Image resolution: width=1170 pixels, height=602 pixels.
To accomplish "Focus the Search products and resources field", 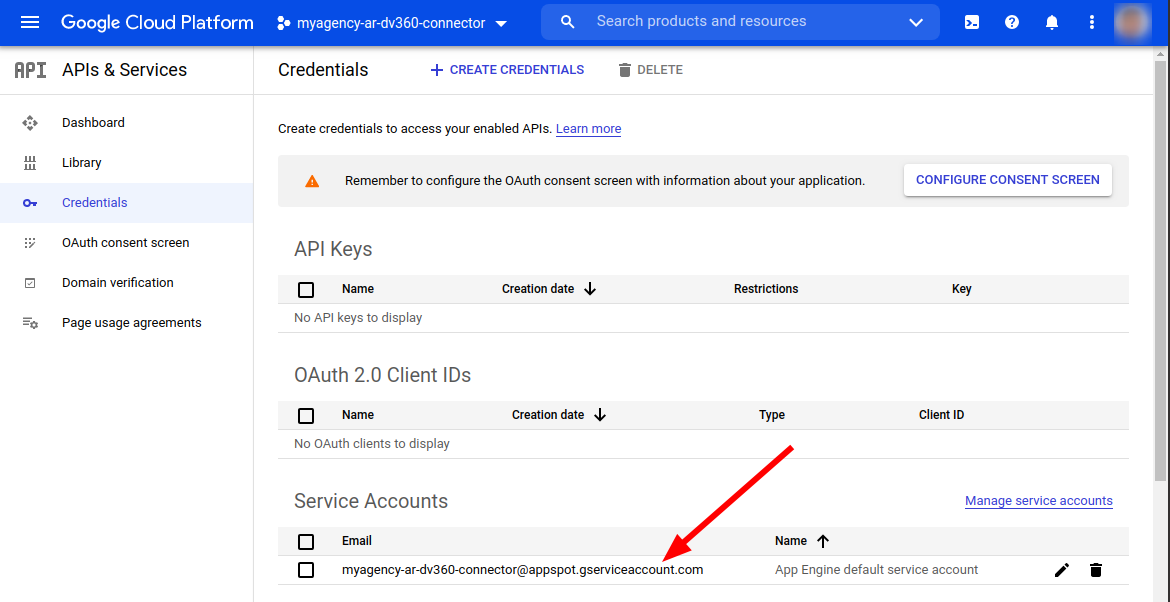I will [740, 22].
